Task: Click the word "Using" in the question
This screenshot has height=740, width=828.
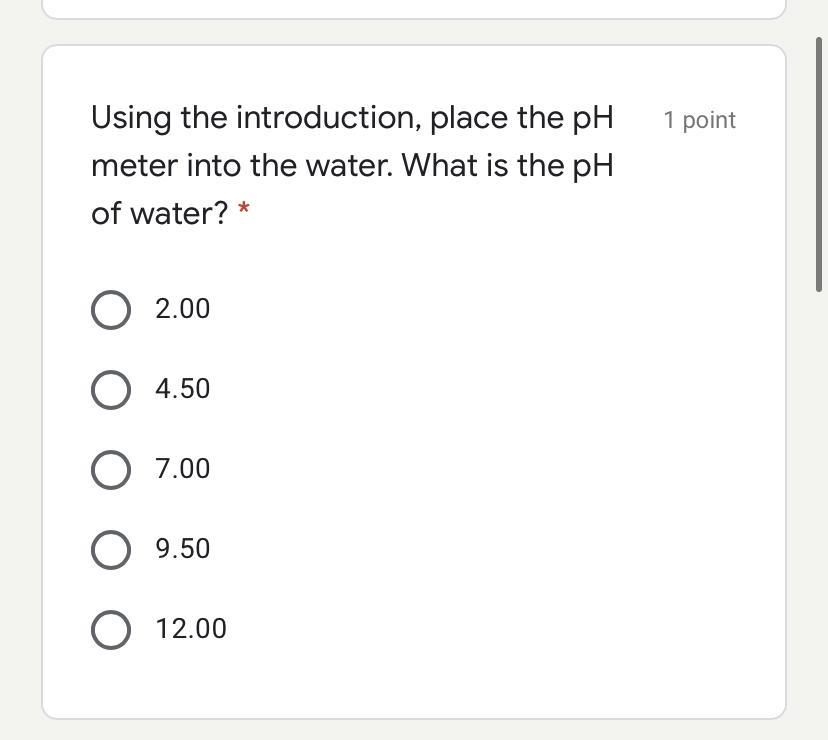Action: pos(131,119)
